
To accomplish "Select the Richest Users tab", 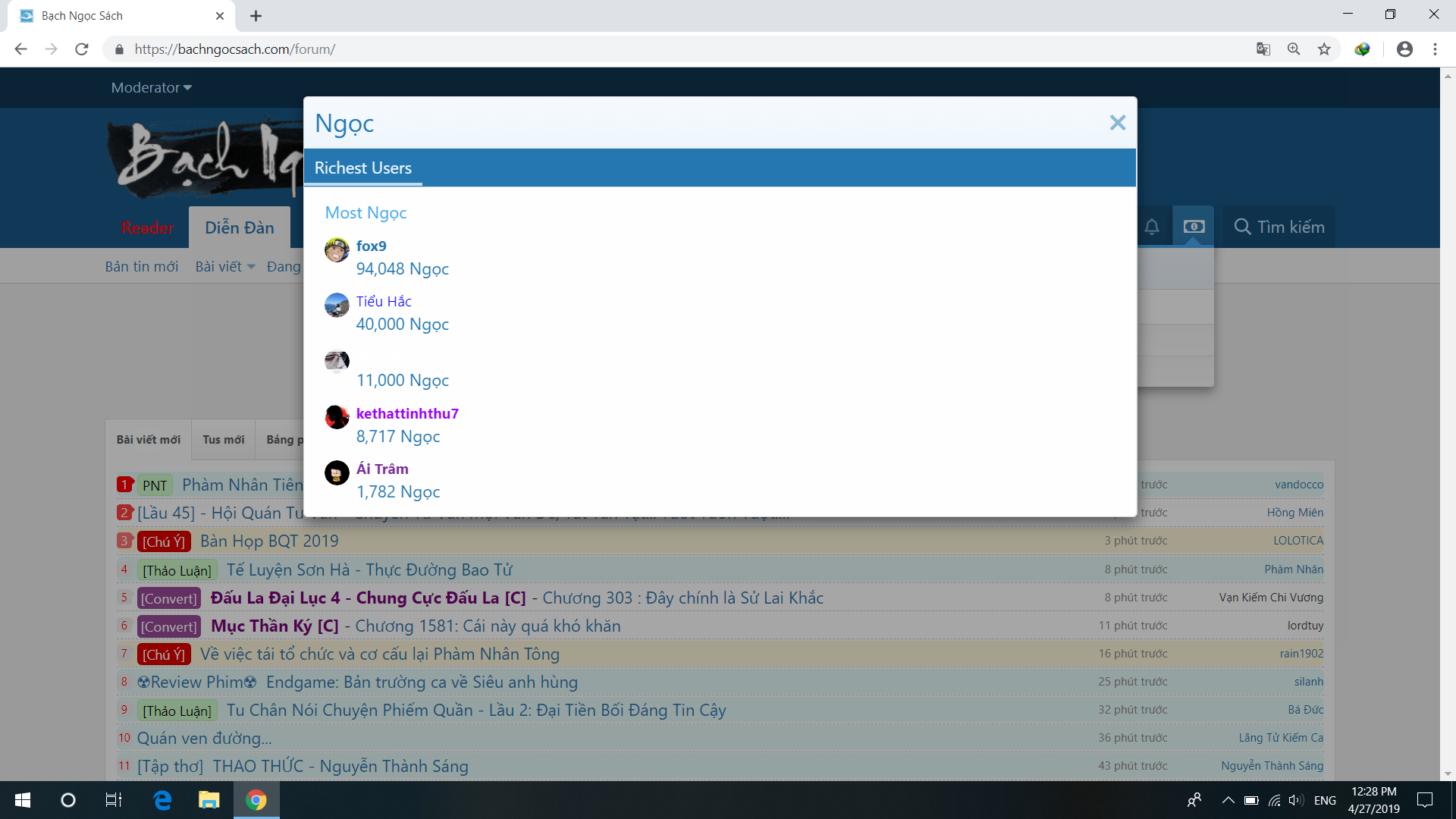I will (x=363, y=168).
